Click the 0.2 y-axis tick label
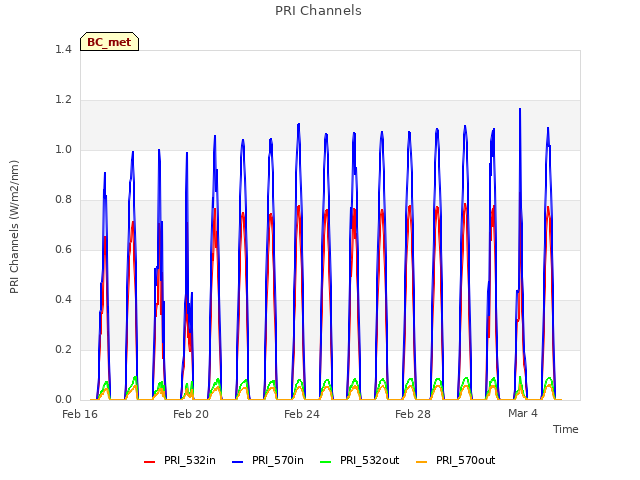The width and height of the screenshot is (640, 480). (63, 349)
